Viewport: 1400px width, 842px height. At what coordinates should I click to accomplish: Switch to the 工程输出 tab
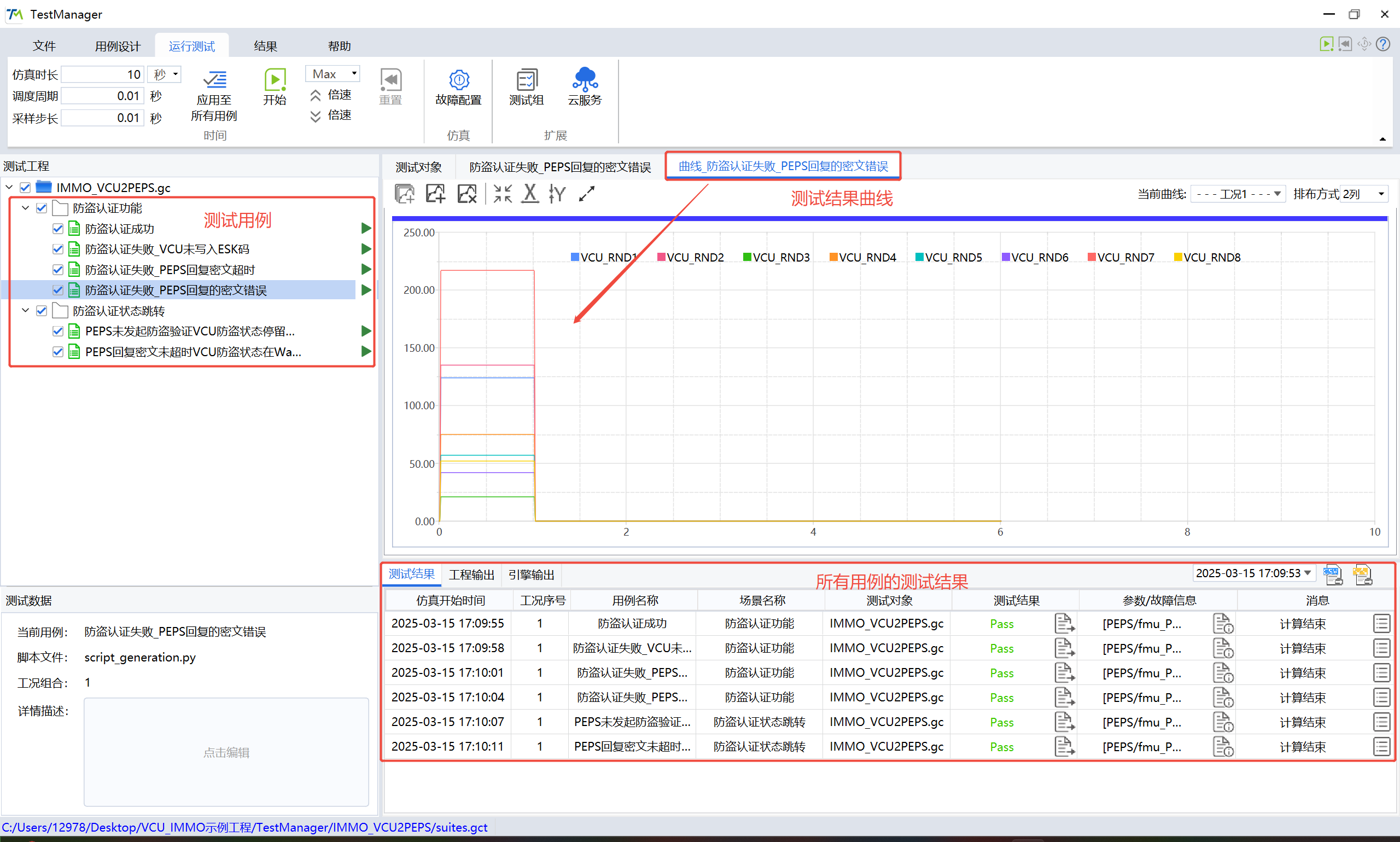pyautogui.click(x=471, y=575)
